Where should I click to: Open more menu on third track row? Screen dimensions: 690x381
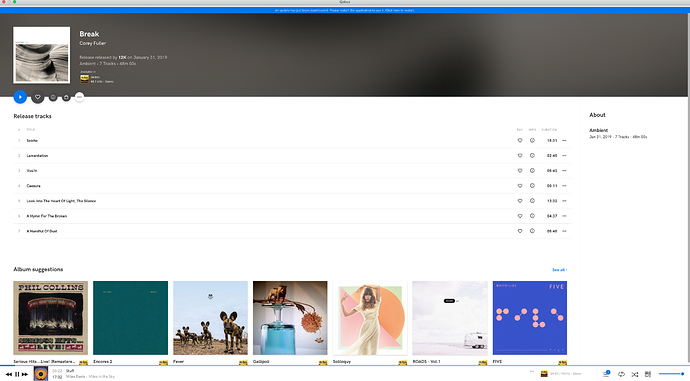(x=564, y=171)
